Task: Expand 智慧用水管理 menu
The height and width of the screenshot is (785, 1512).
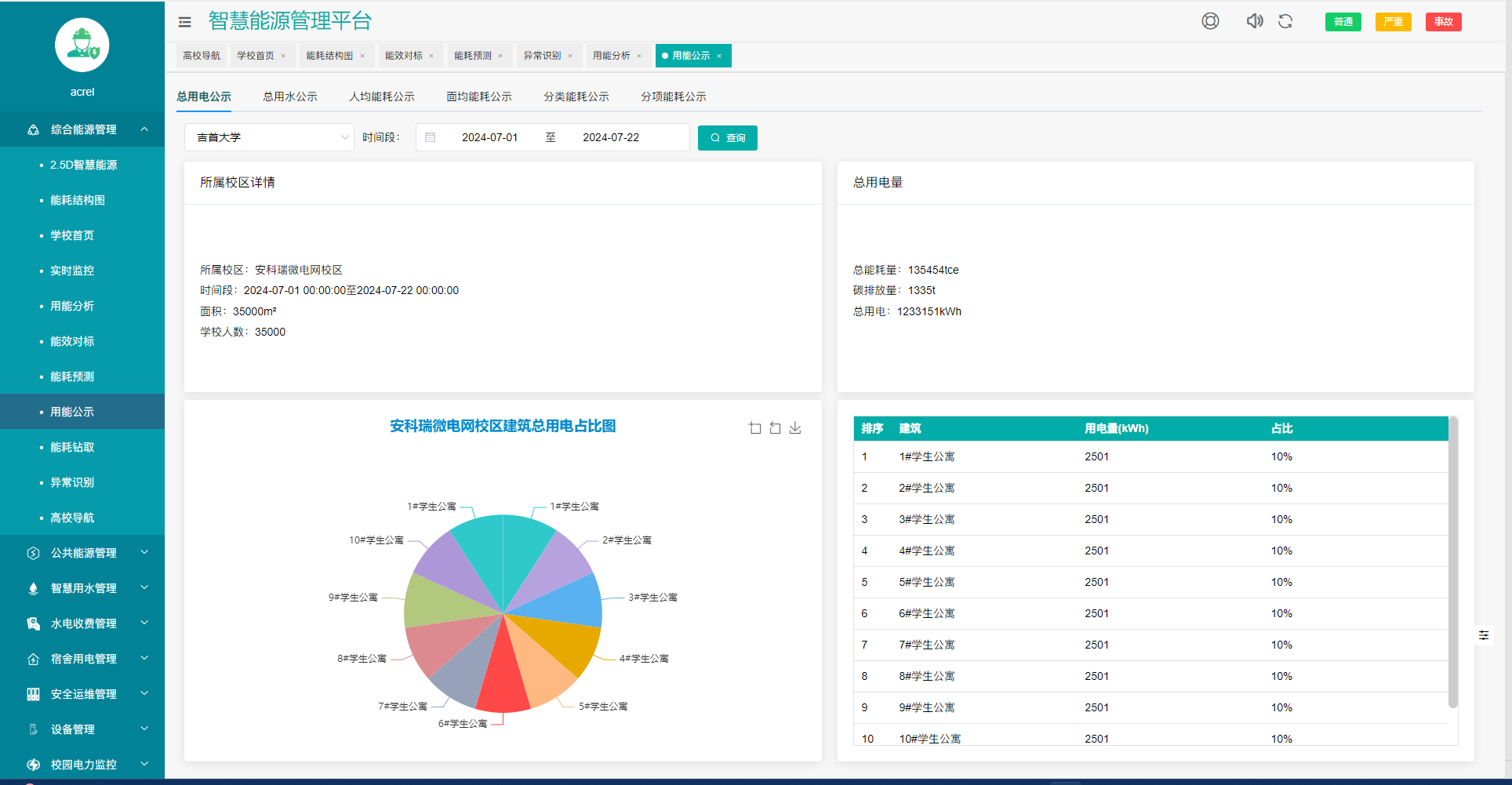Action: [x=82, y=588]
